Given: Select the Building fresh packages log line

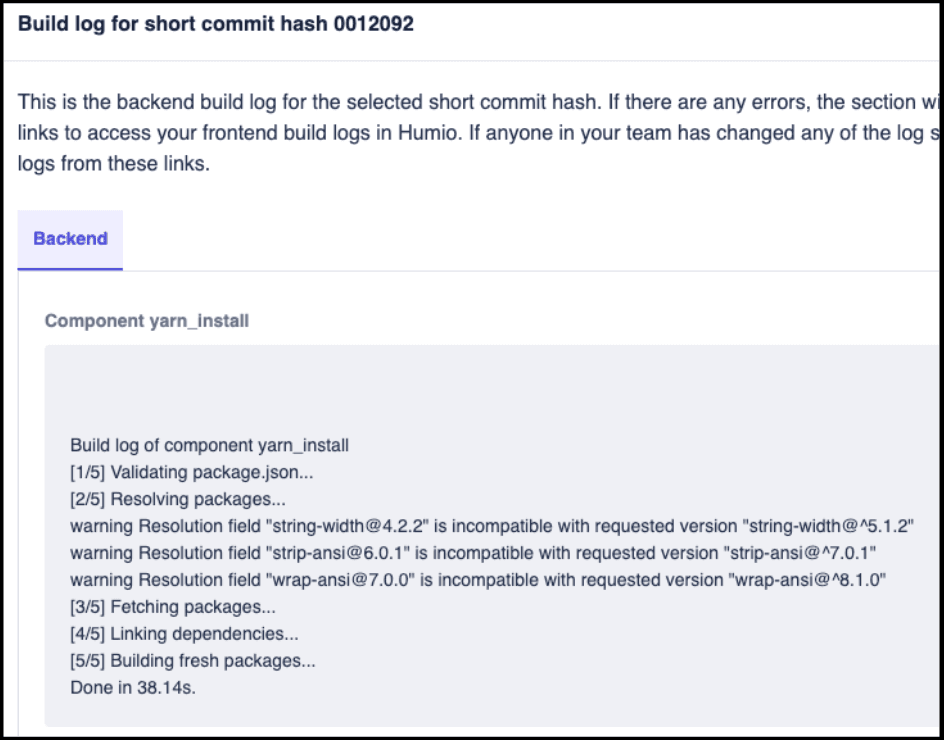Looking at the screenshot, I should (193, 661).
